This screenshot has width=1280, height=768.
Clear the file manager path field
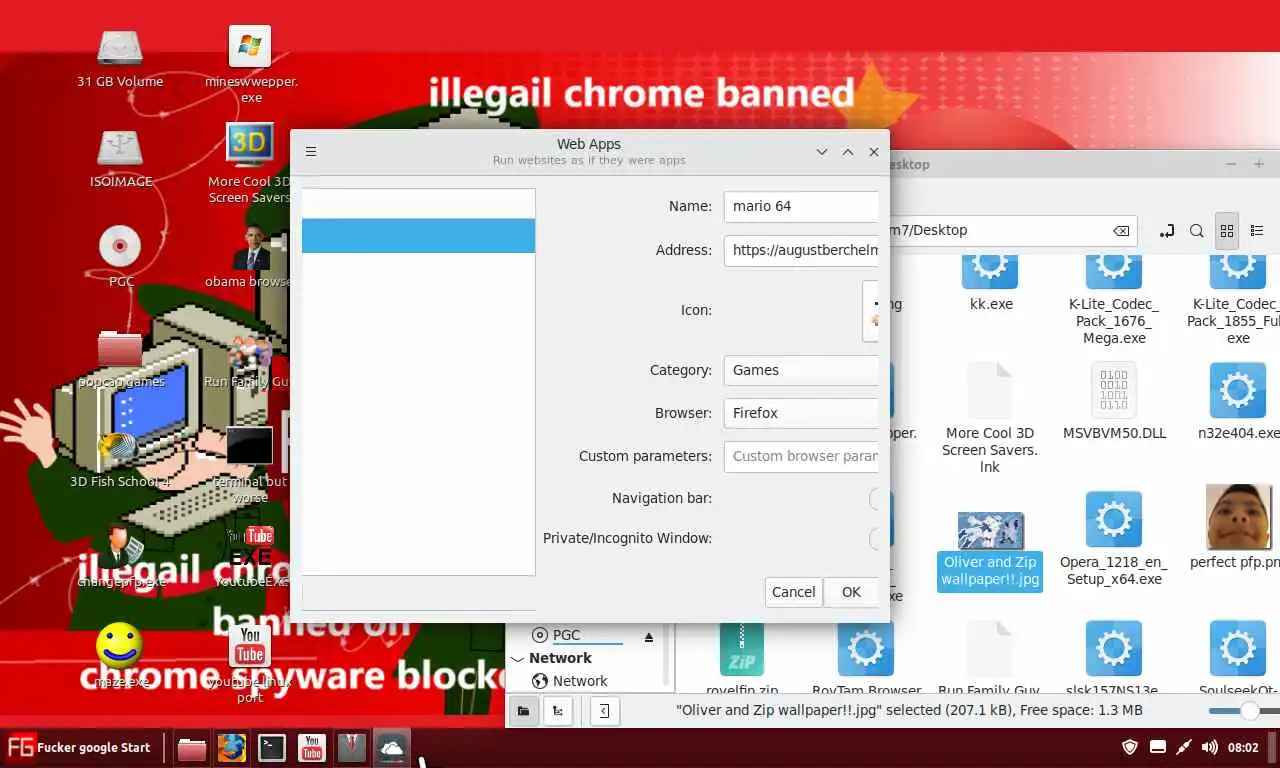[1121, 231]
